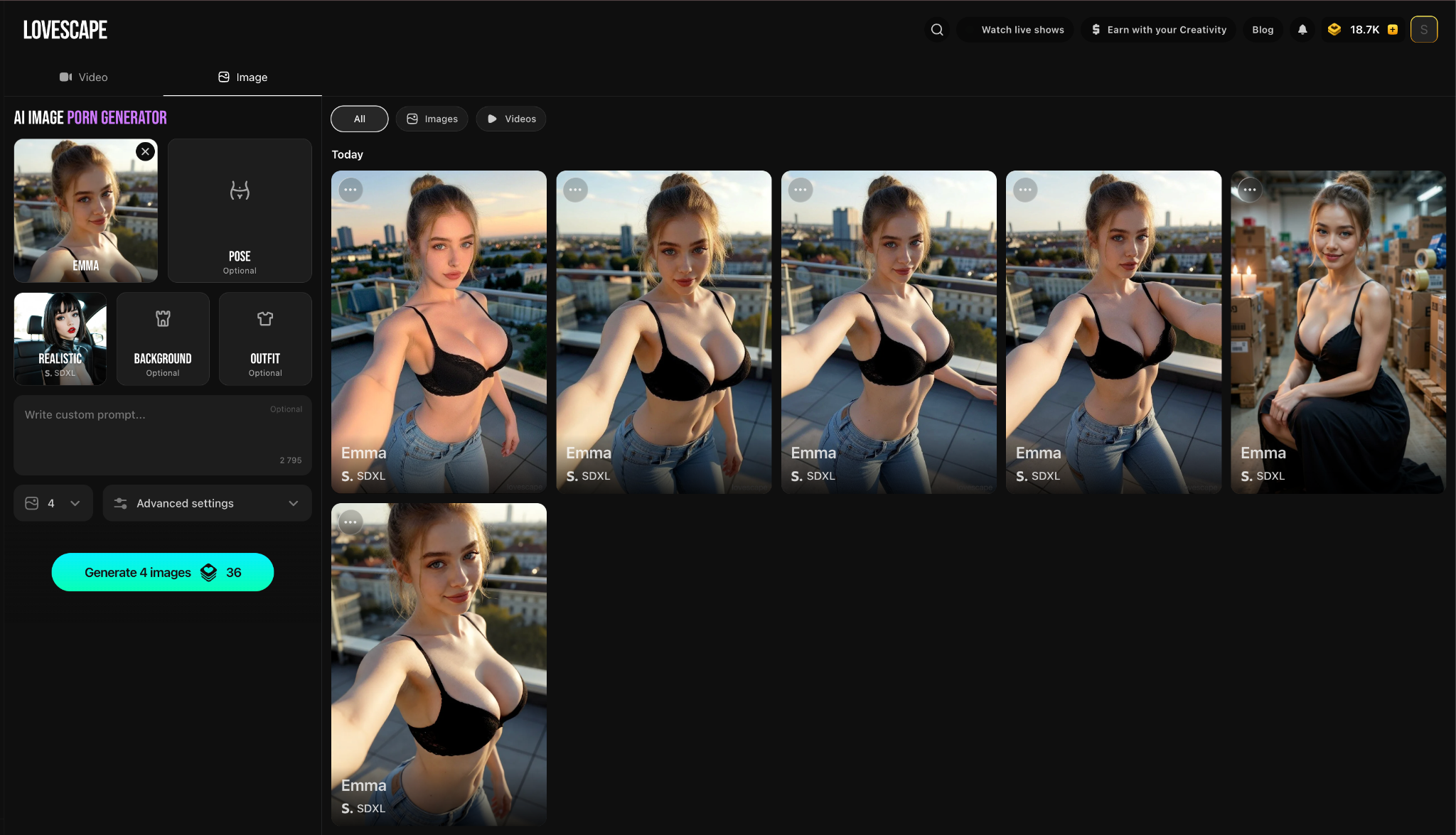Open the Emma image in second row
Screen dimensions: 1456x835
point(439,664)
